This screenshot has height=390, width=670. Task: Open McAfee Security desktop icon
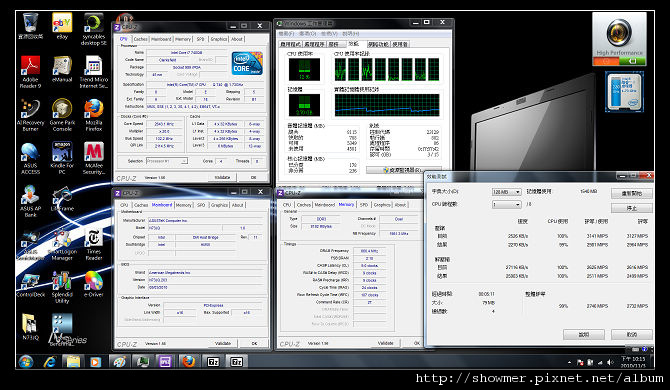[94, 158]
